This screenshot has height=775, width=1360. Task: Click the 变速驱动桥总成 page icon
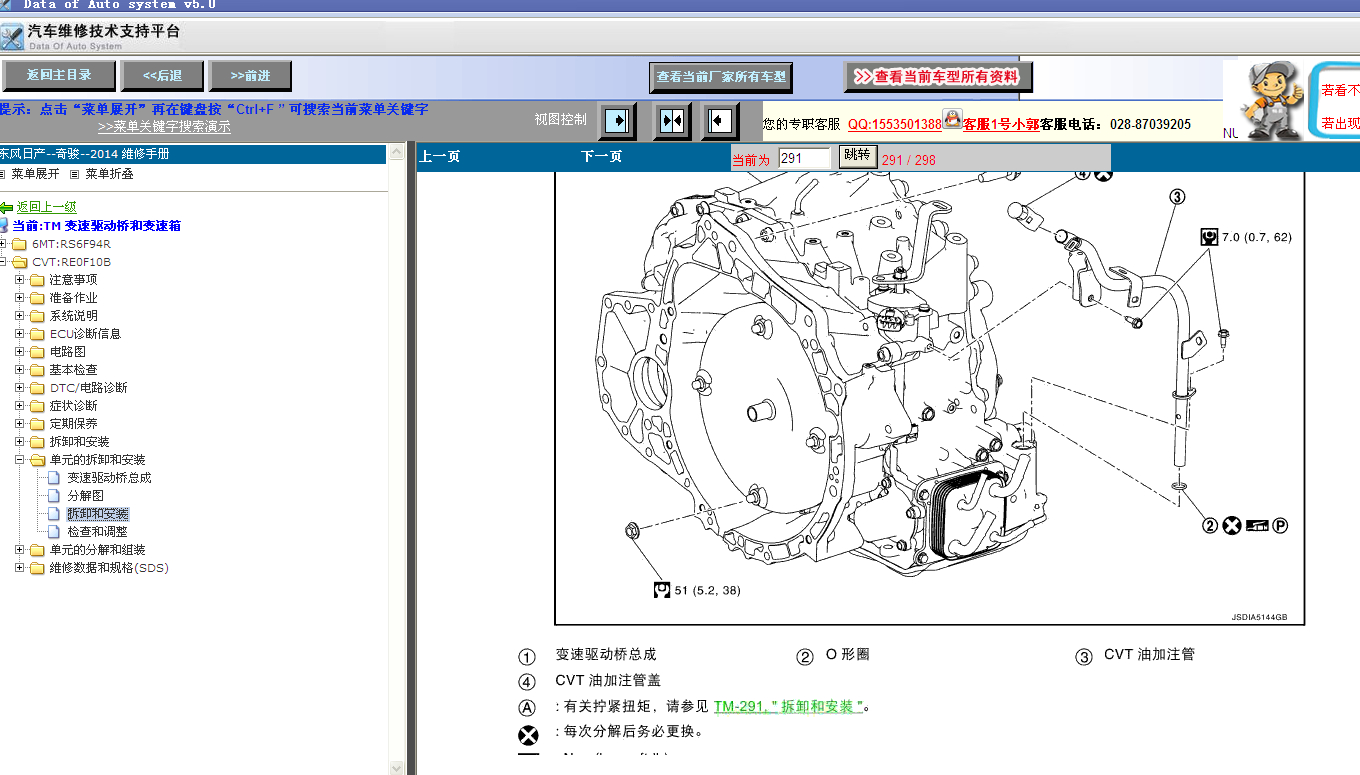(54, 478)
